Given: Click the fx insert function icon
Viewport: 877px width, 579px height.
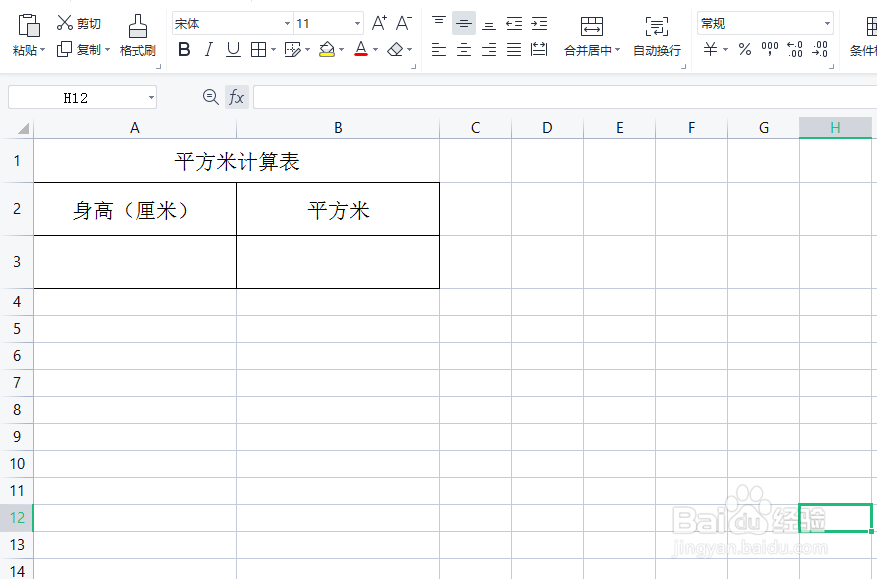Looking at the screenshot, I should [236, 97].
